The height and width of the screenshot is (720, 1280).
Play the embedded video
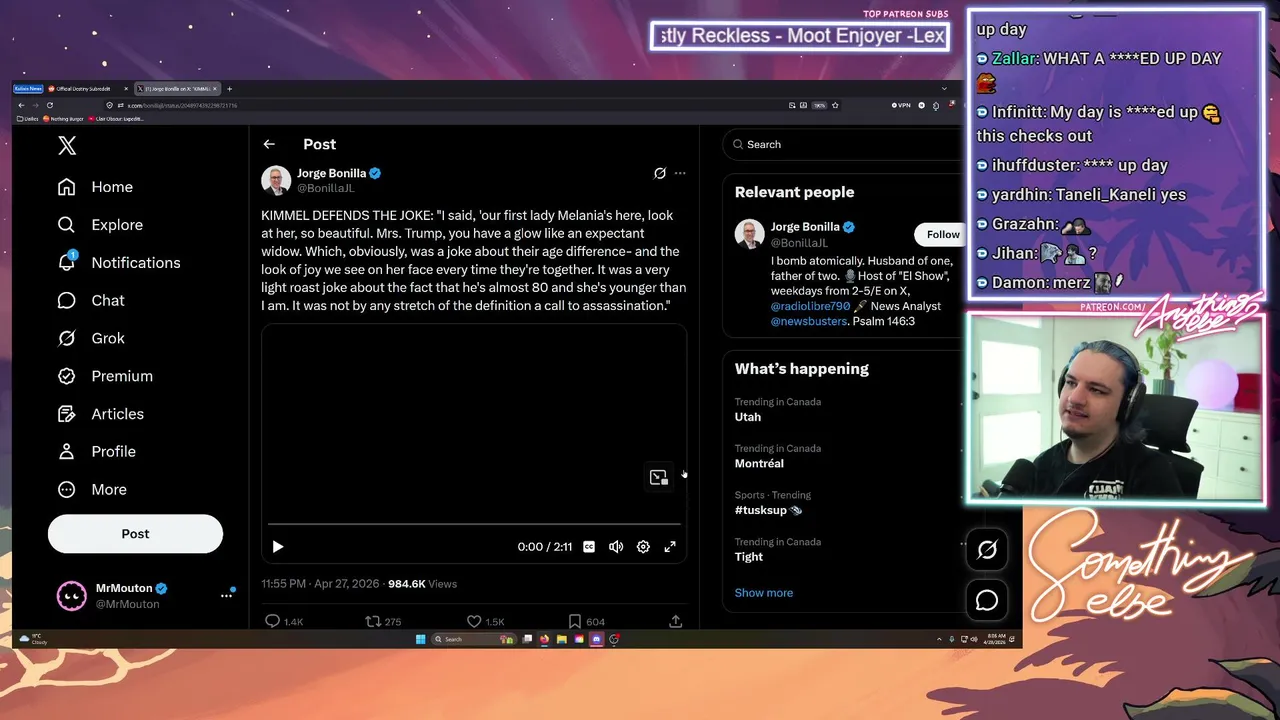coord(278,547)
